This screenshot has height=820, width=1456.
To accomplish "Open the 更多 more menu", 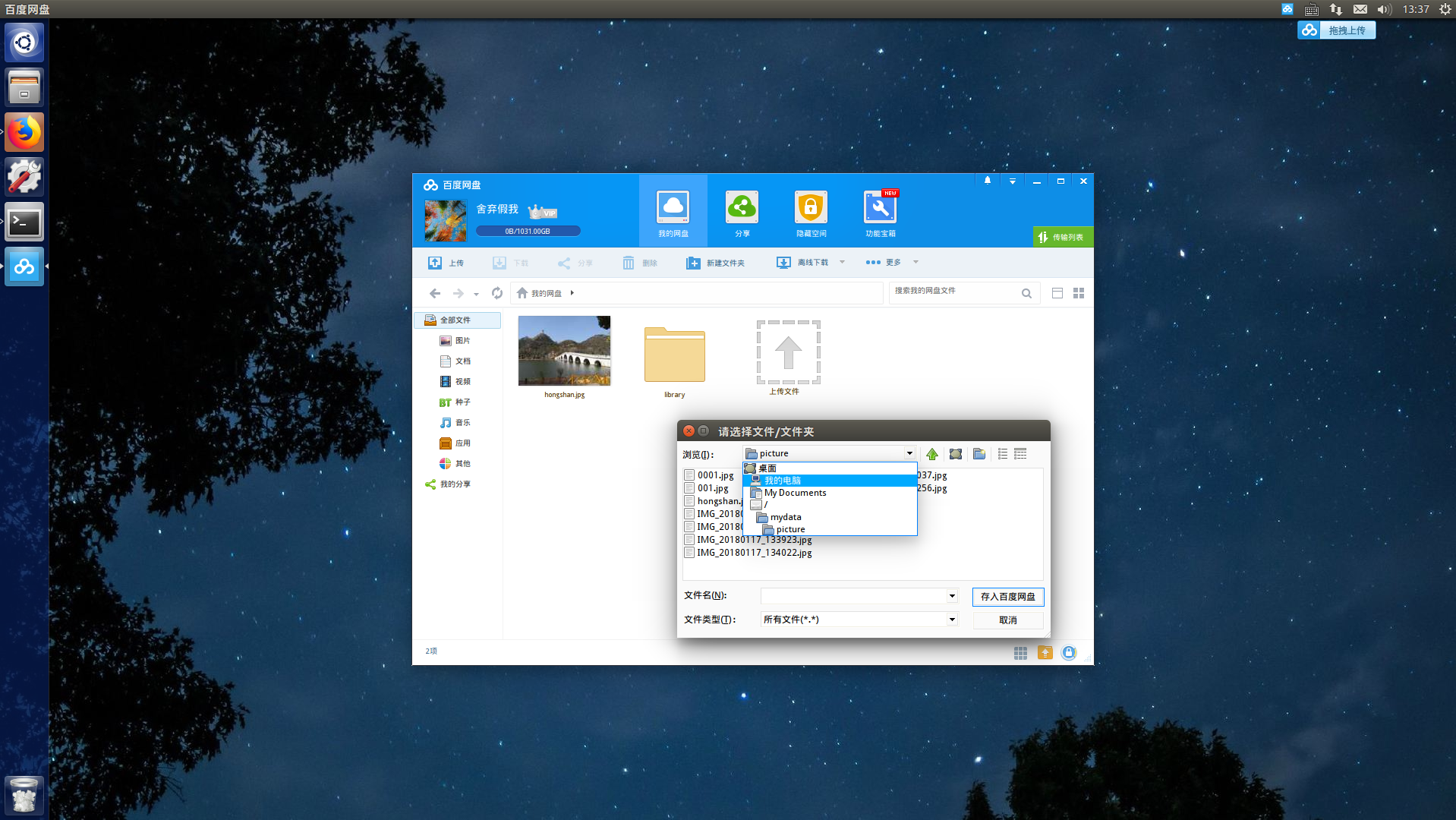I will [884, 263].
